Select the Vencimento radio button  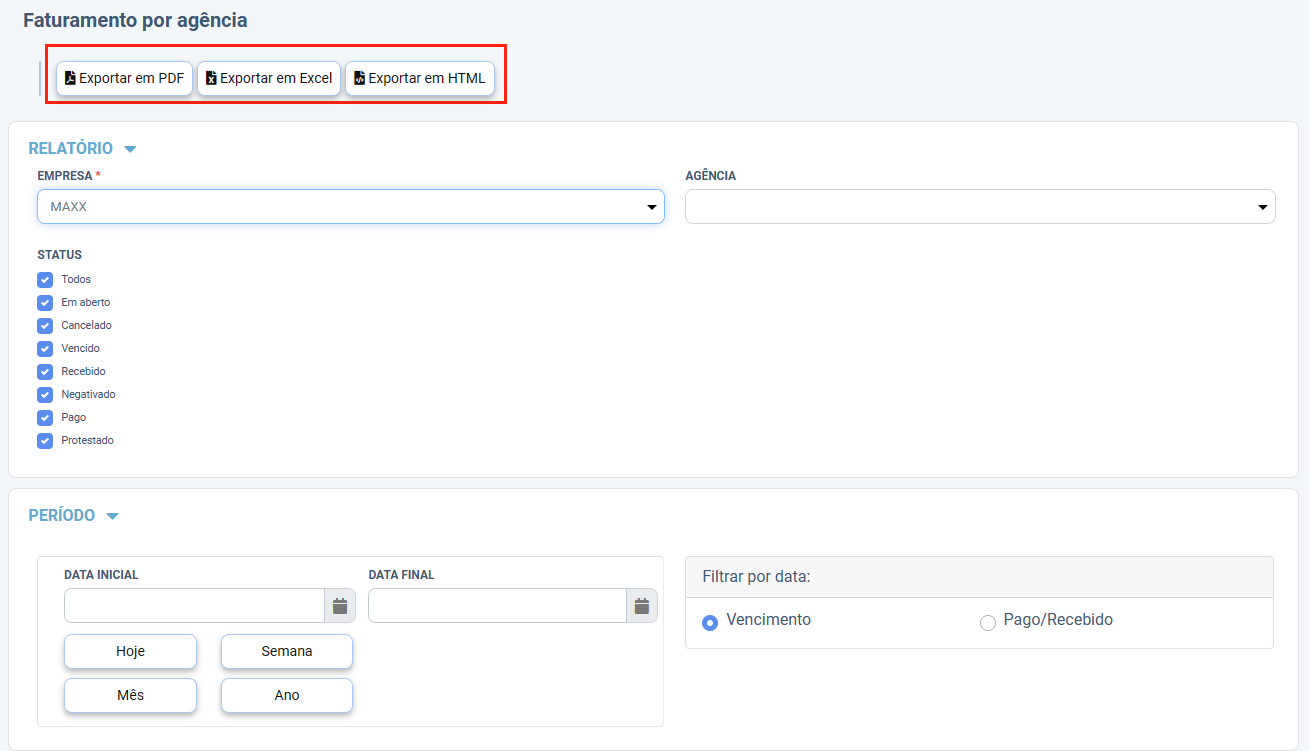pyautogui.click(x=710, y=623)
